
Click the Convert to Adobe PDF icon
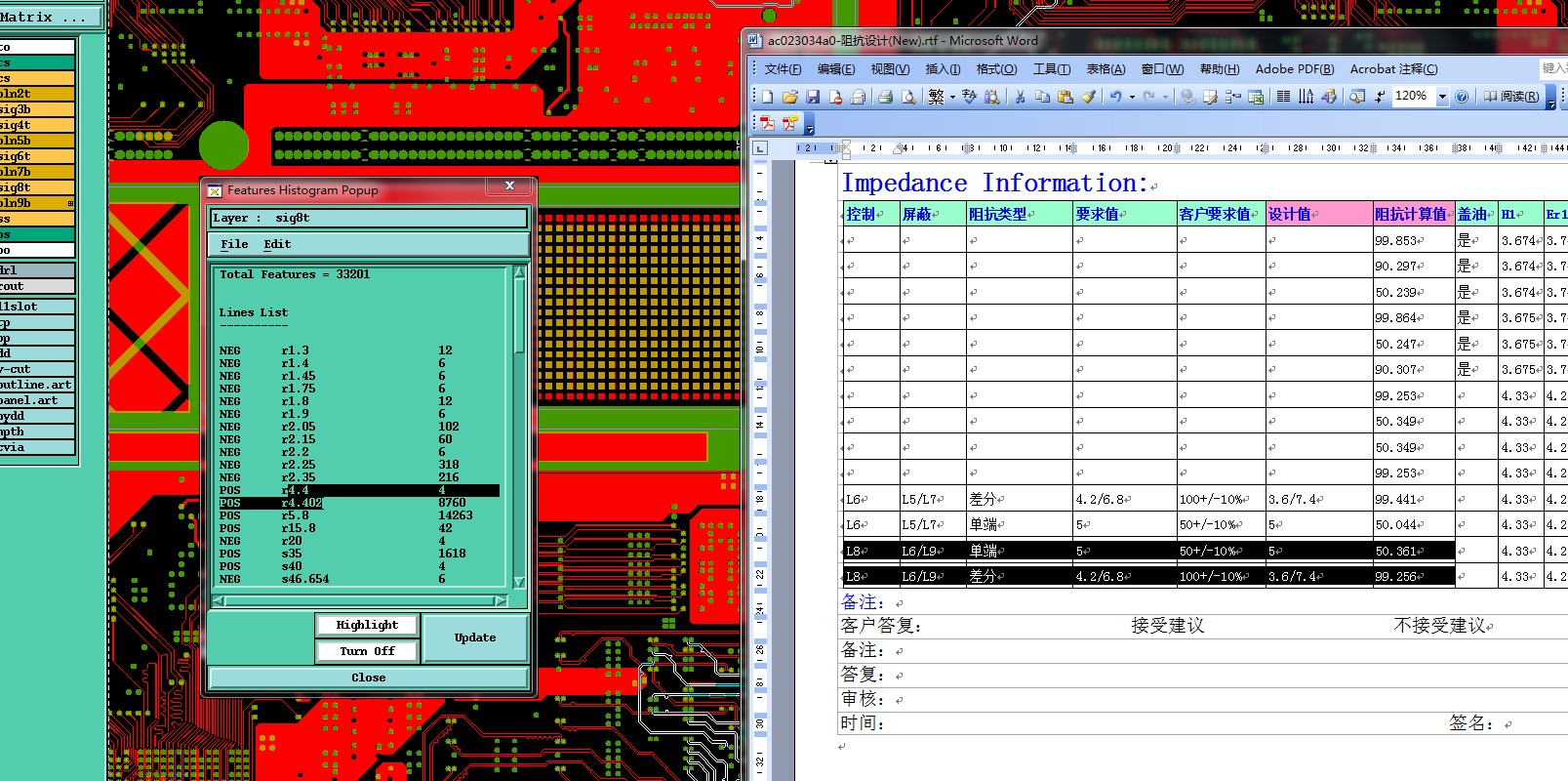(x=768, y=123)
